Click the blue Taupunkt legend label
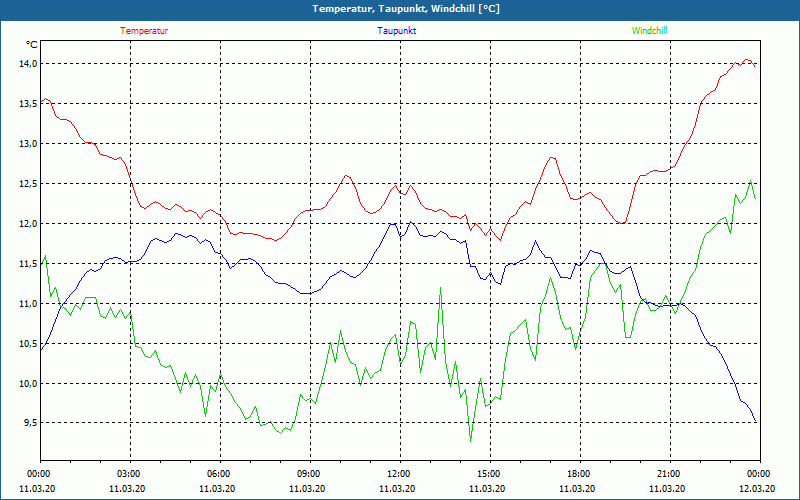The height and width of the screenshot is (500, 800). tap(397, 31)
